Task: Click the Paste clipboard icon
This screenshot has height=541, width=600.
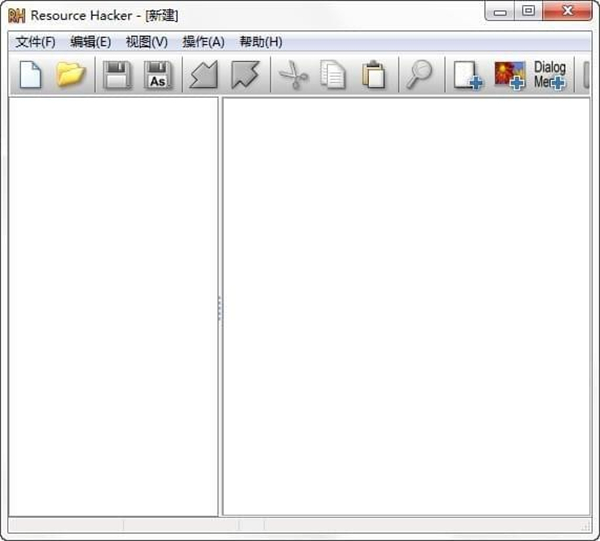Action: tap(374, 75)
